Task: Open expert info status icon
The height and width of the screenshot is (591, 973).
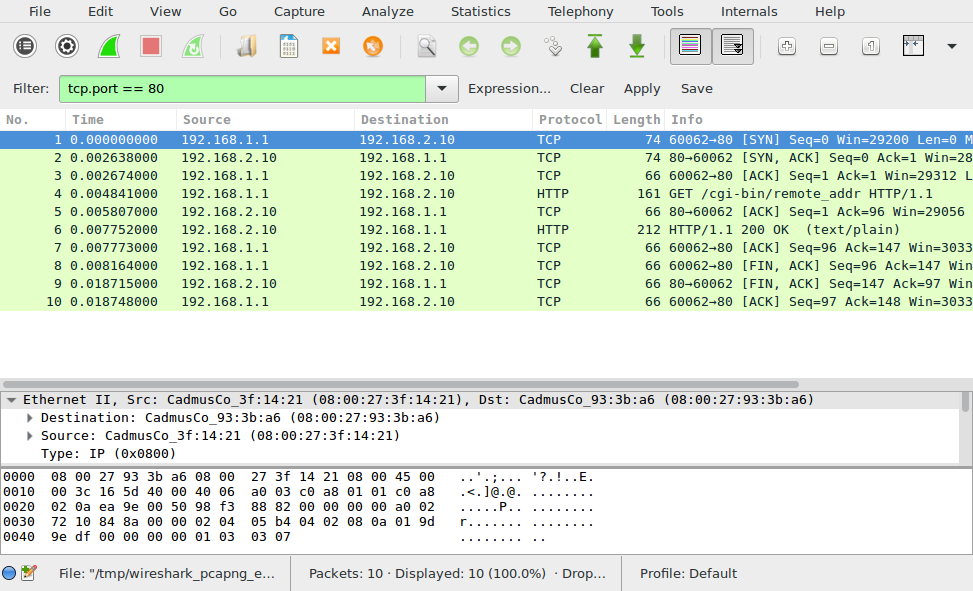Action: click(x=9, y=573)
